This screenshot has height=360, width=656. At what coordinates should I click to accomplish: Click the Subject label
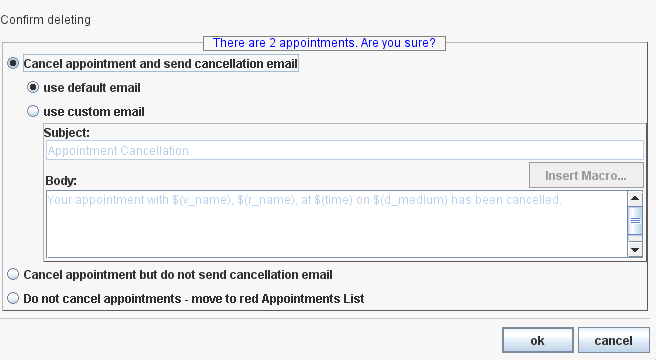click(67, 133)
